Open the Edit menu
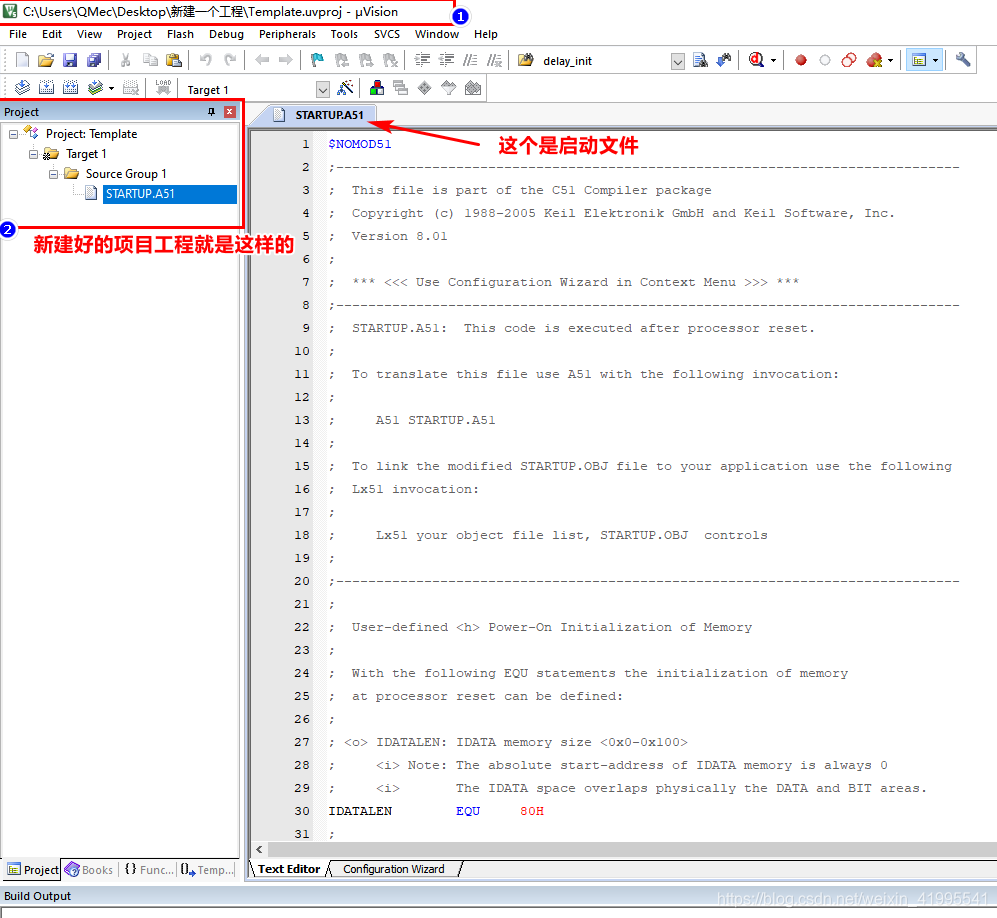Image resolution: width=997 pixels, height=918 pixels. pyautogui.click(x=52, y=34)
